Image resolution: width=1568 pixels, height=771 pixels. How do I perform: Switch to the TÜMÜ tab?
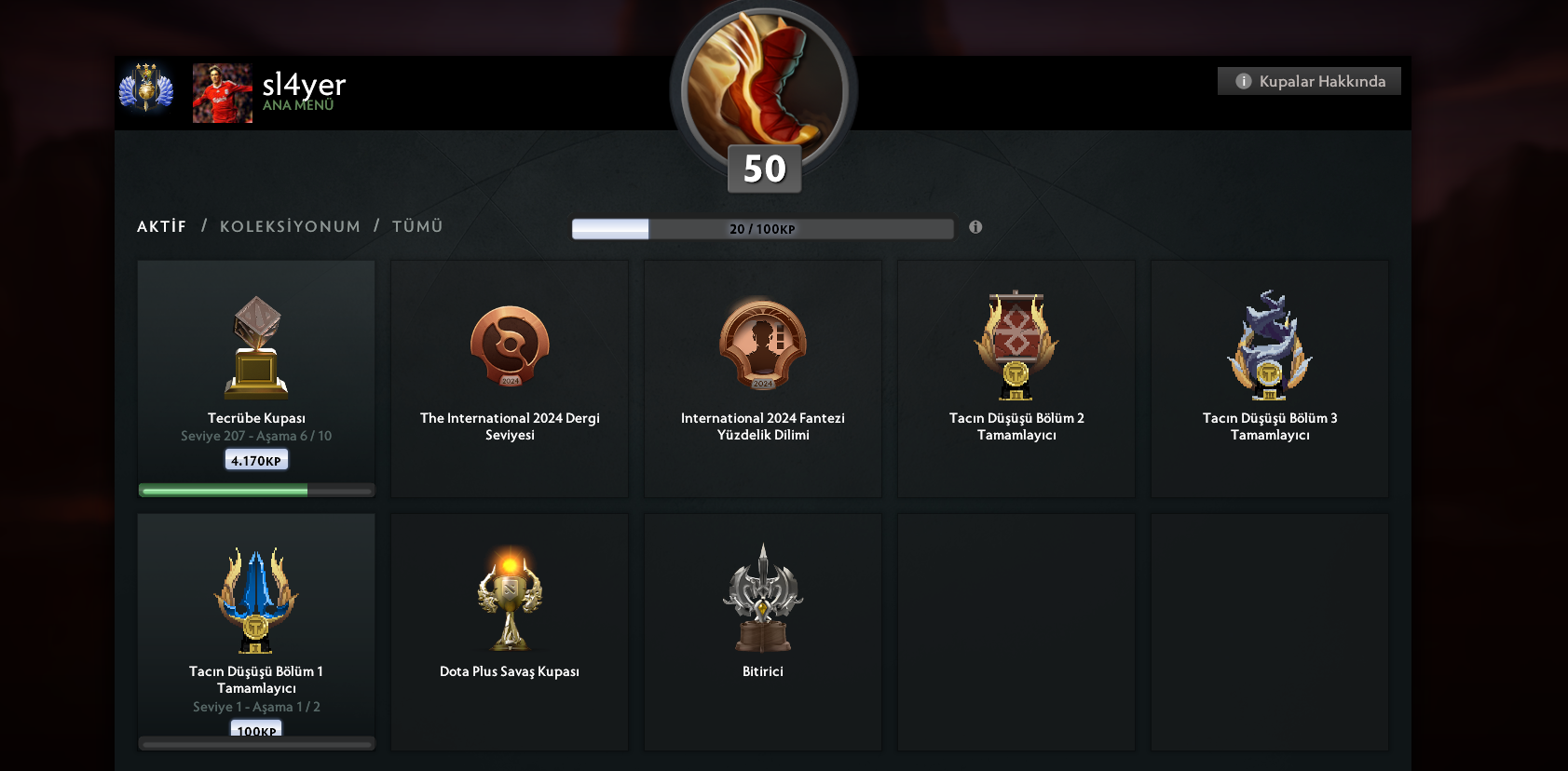point(417,226)
